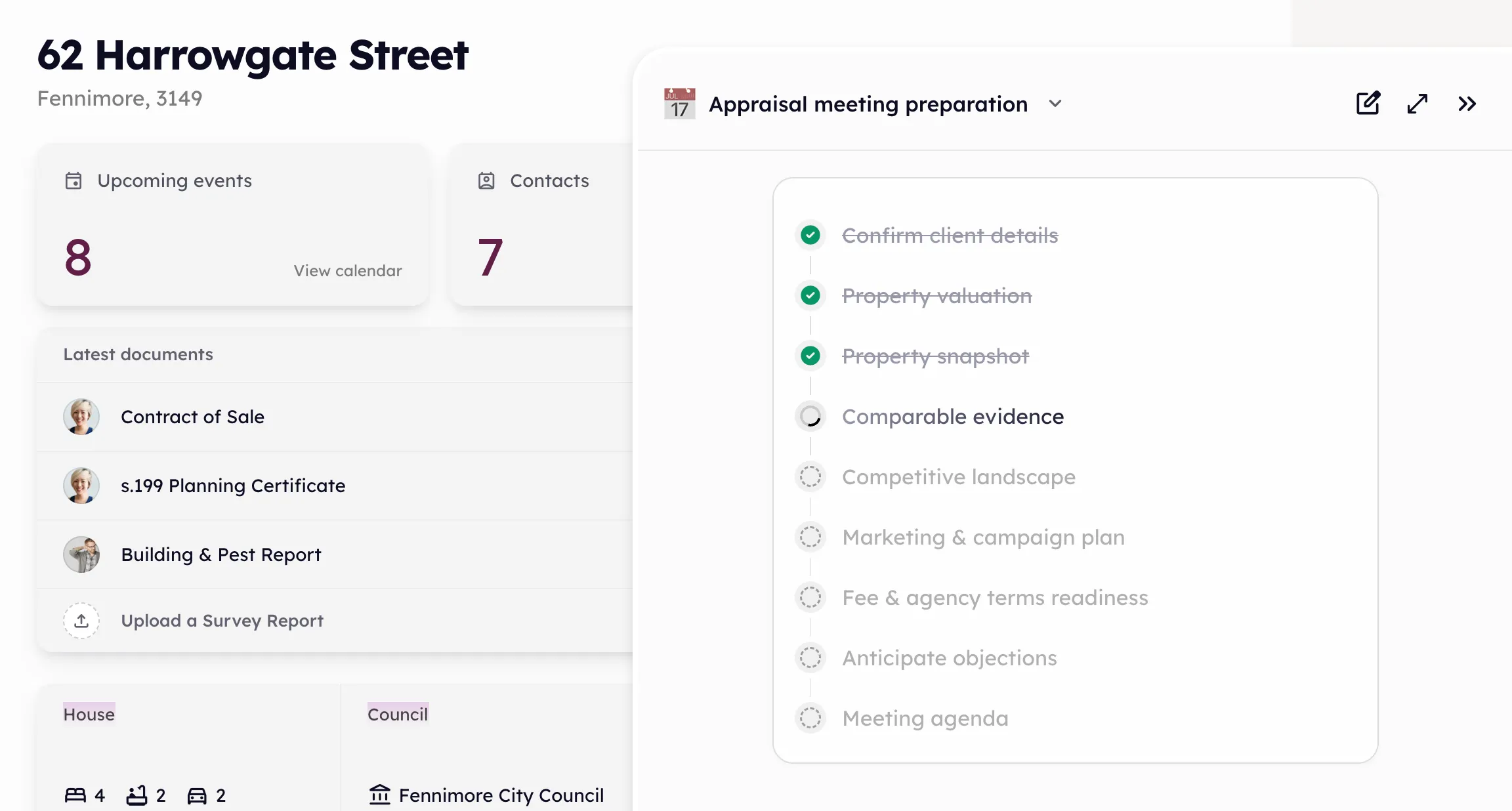Click the struck-through Confirm client details text

coord(950,236)
